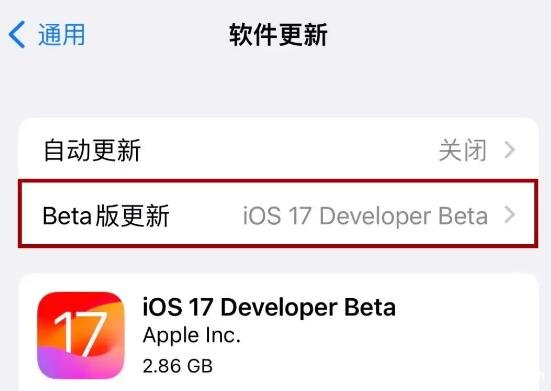Tap the Apple Inc. publisher label
551x391 pixels.
pyautogui.click(x=192, y=336)
